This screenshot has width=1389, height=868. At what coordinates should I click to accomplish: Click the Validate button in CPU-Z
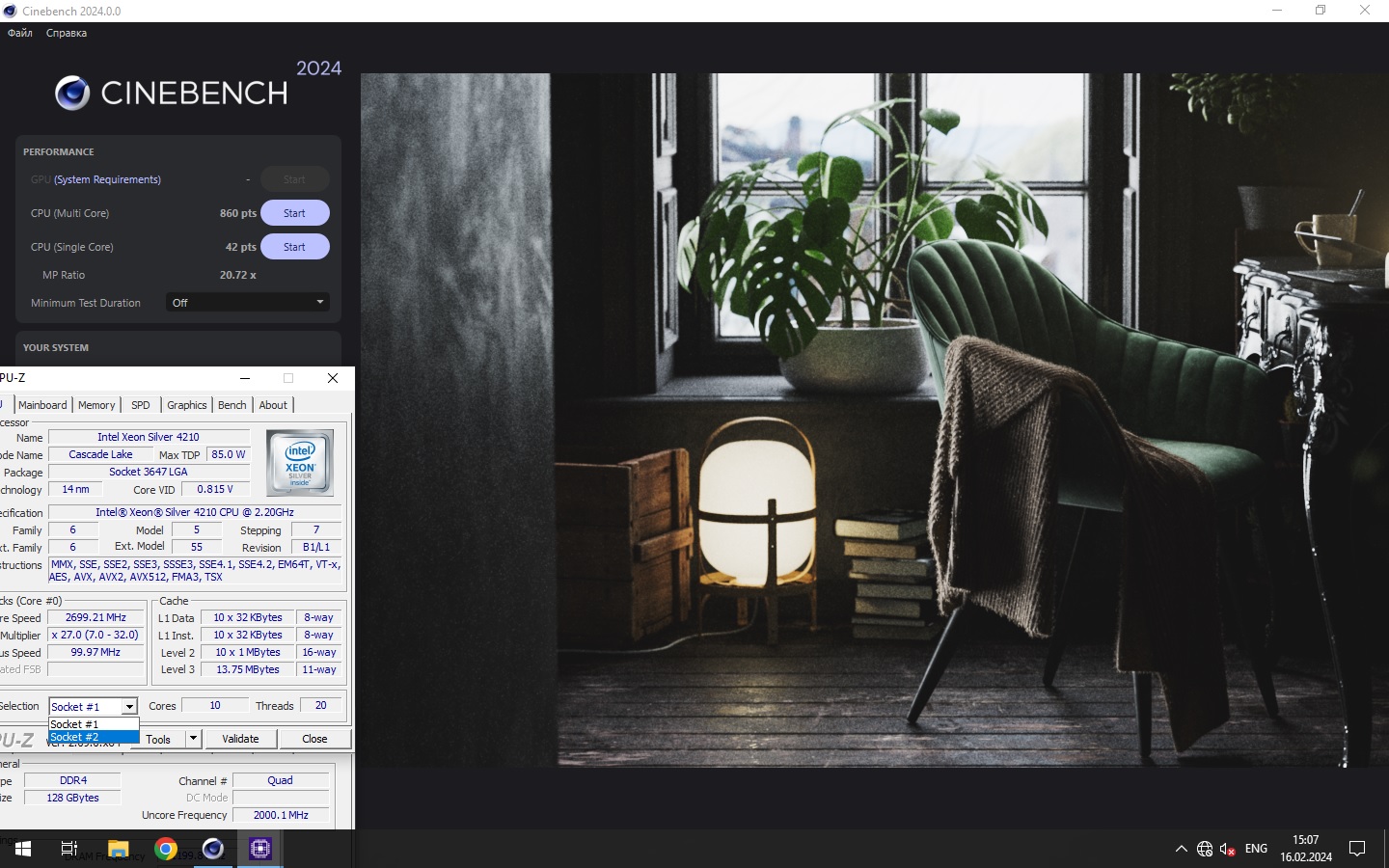(x=240, y=739)
